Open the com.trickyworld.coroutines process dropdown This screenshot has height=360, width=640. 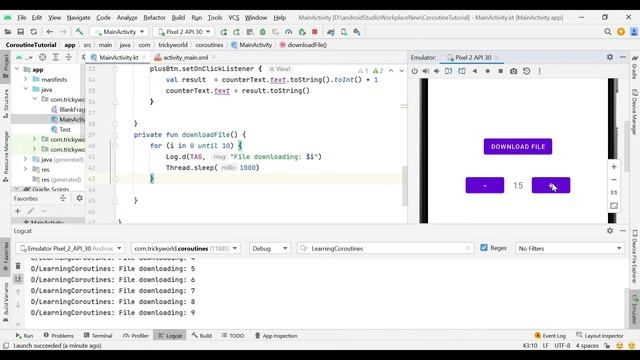[185, 248]
